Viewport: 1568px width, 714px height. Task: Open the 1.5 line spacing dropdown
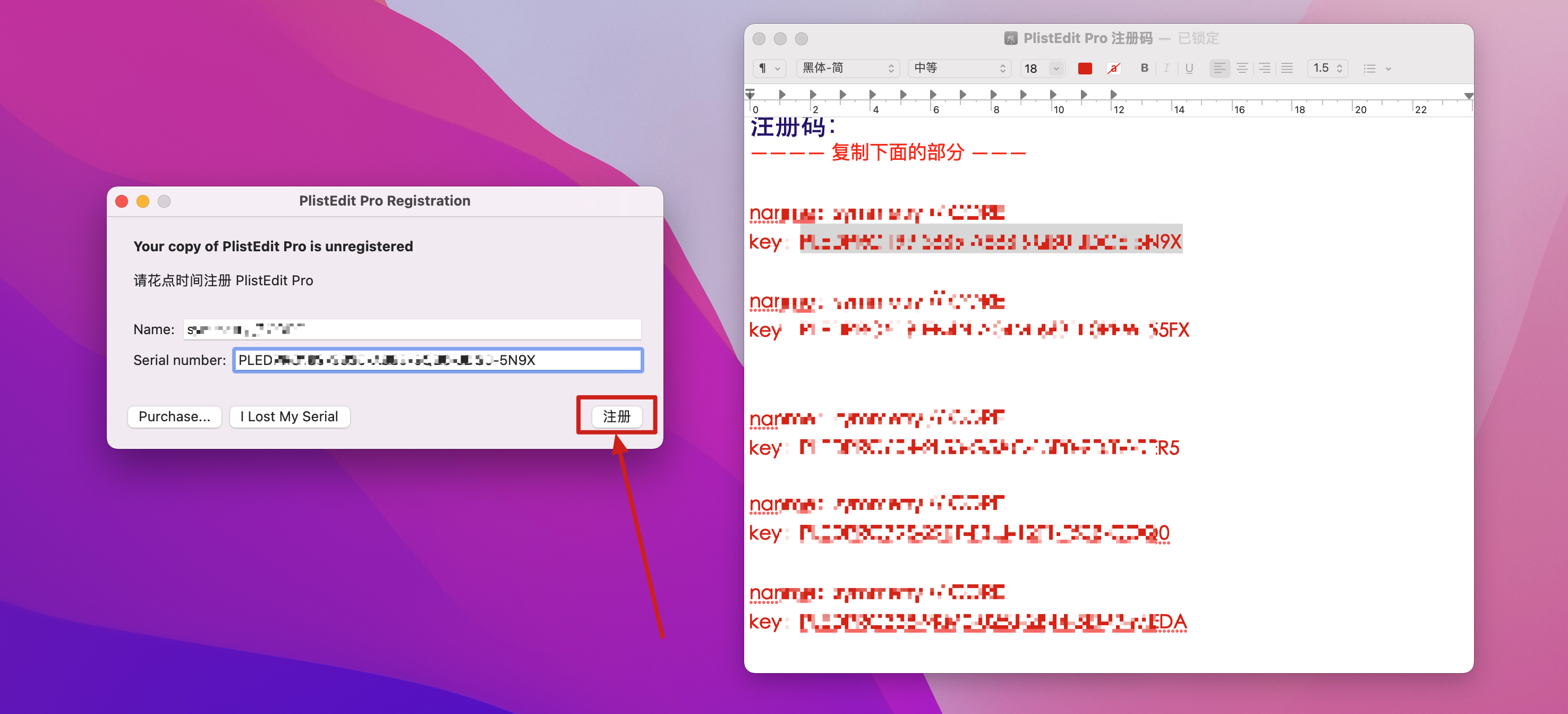point(1327,68)
